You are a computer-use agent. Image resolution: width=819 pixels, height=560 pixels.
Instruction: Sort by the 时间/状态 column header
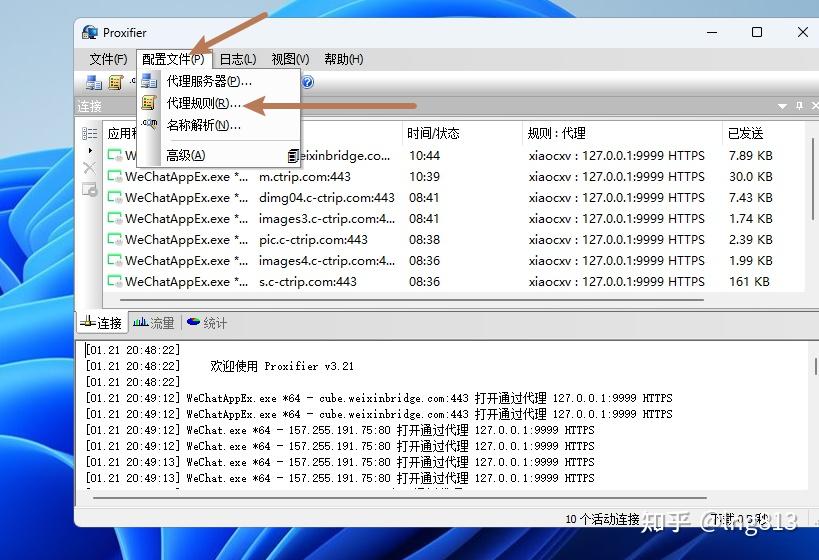click(462, 133)
